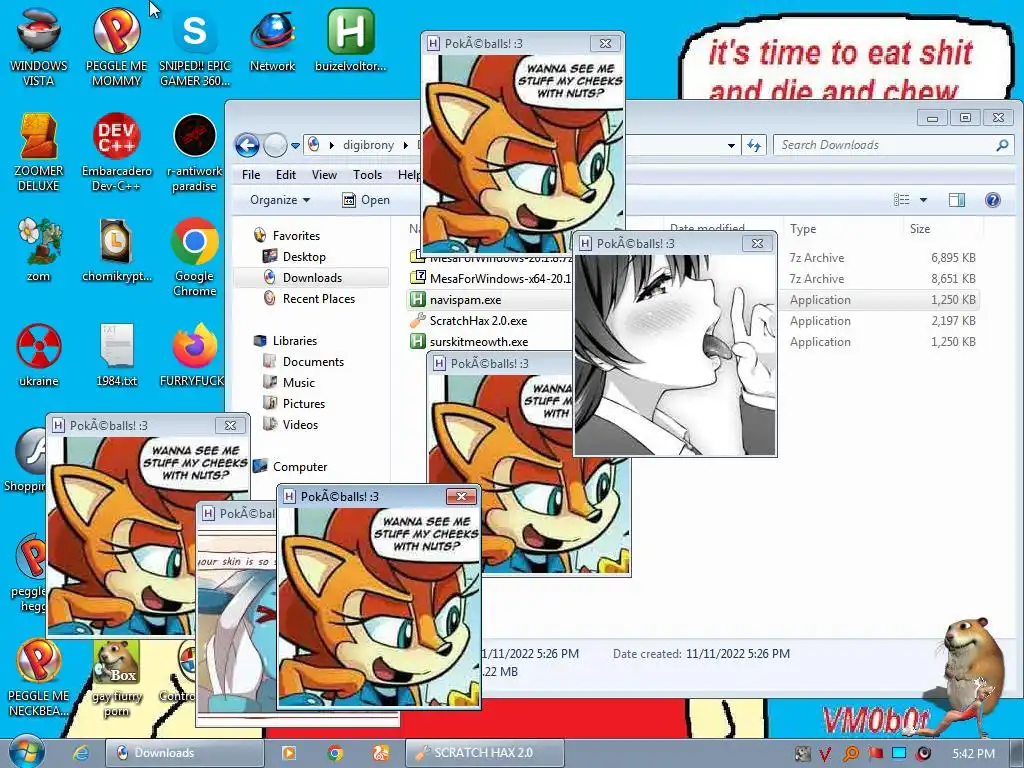Click the Forward arrow in Explorer
Screen dimensions: 1024x768
[275, 145]
